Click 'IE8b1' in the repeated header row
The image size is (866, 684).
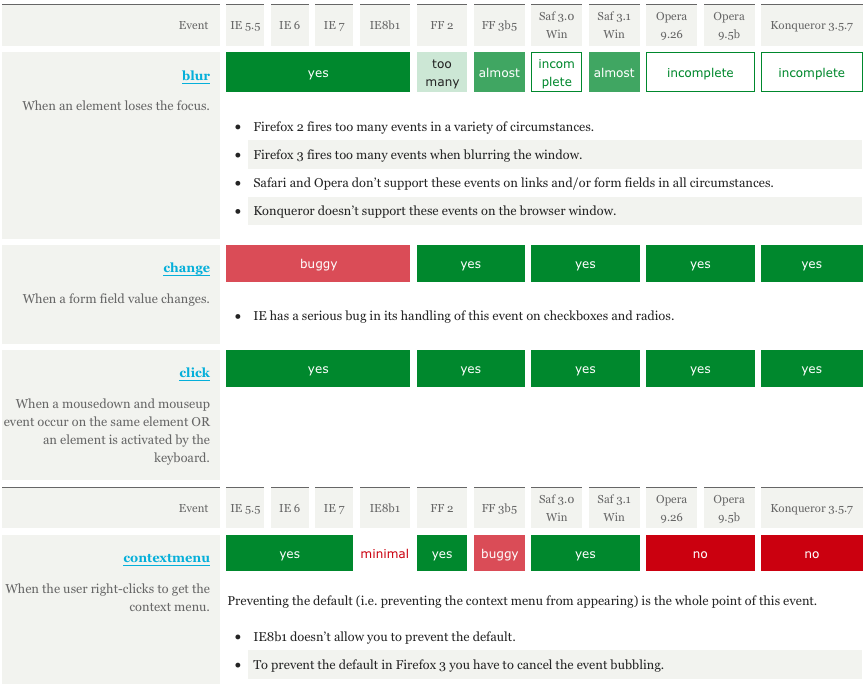384,508
